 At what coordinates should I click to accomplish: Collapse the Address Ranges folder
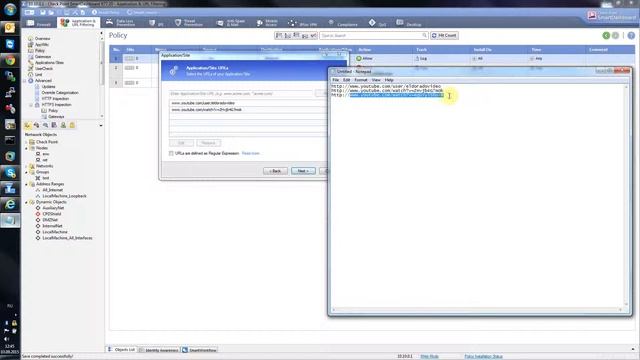click(27, 184)
